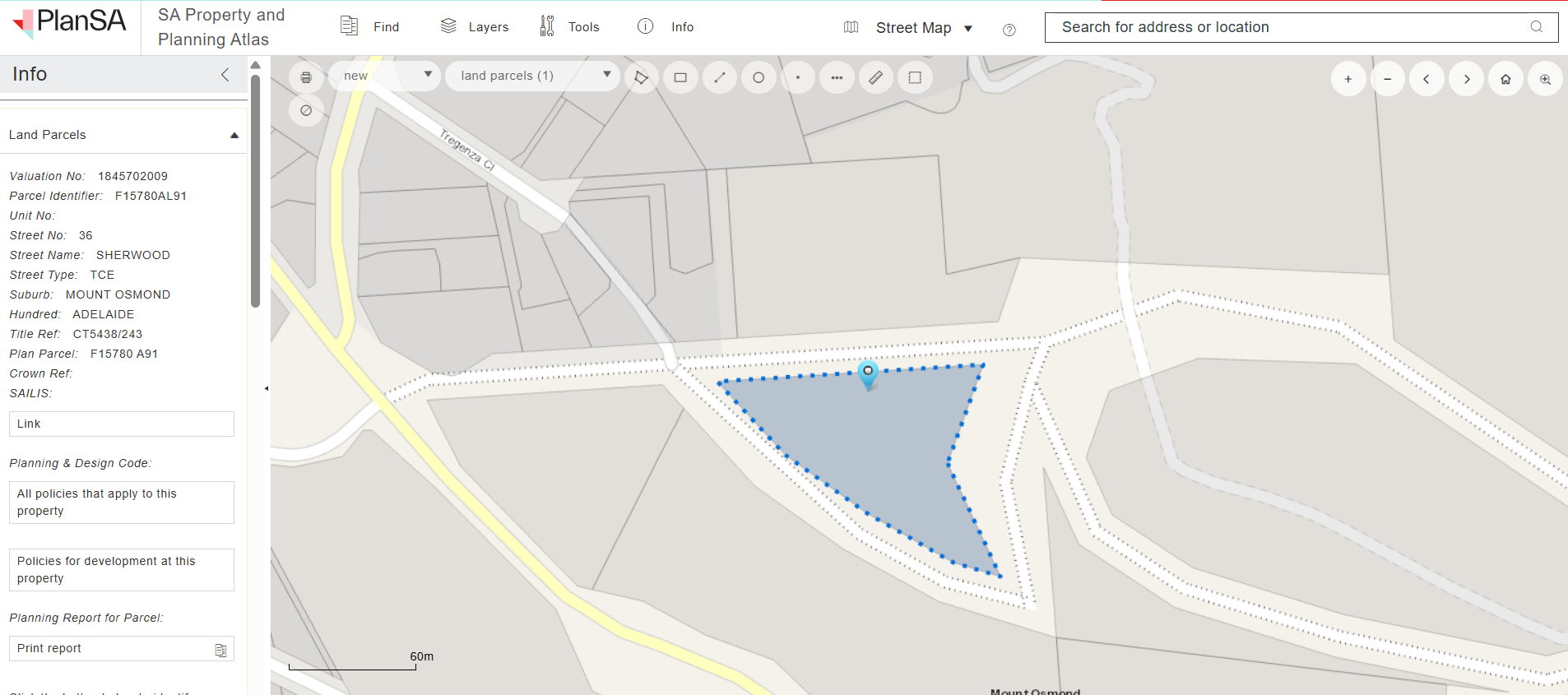The width and height of the screenshot is (1568, 695).
Task: Click the search magnifier icon
Action: tap(1536, 27)
